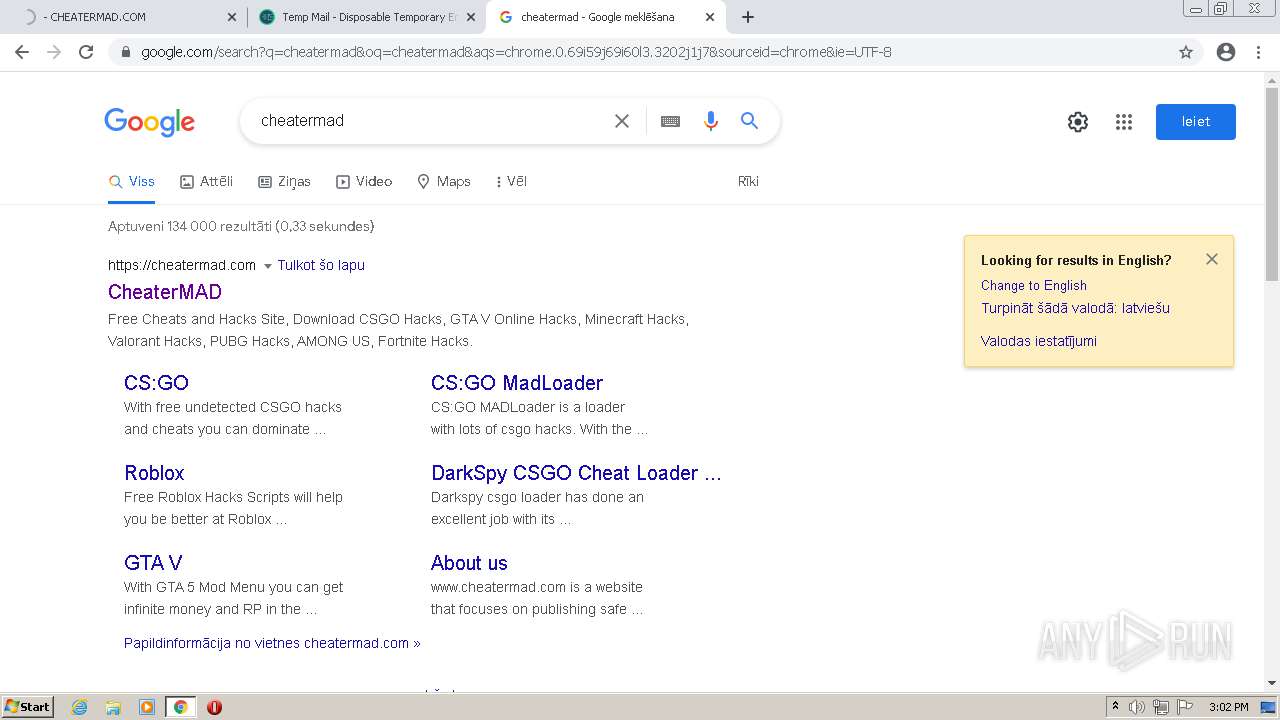Go back with the browser back arrow
This screenshot has width=1280, height=720.
22,52
